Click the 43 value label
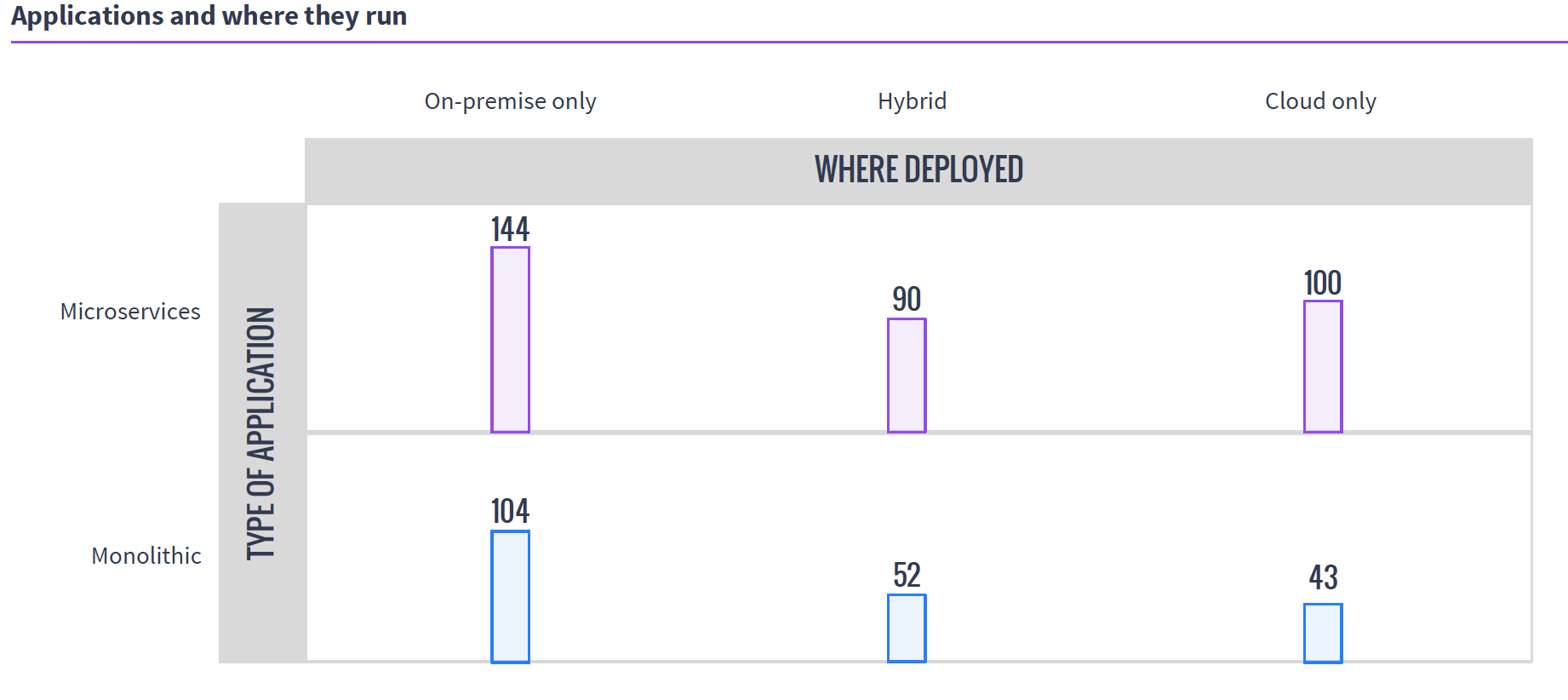Image resolution: width=1568 pixels, height=700 pixels. [x=1323, y=578]
